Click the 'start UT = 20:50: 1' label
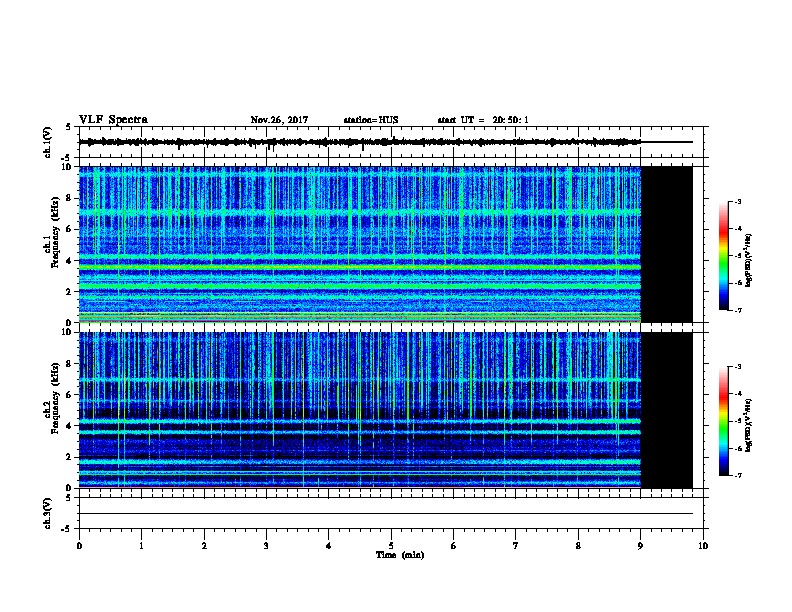The image size is (792, 612). click(x=483, y=120)
